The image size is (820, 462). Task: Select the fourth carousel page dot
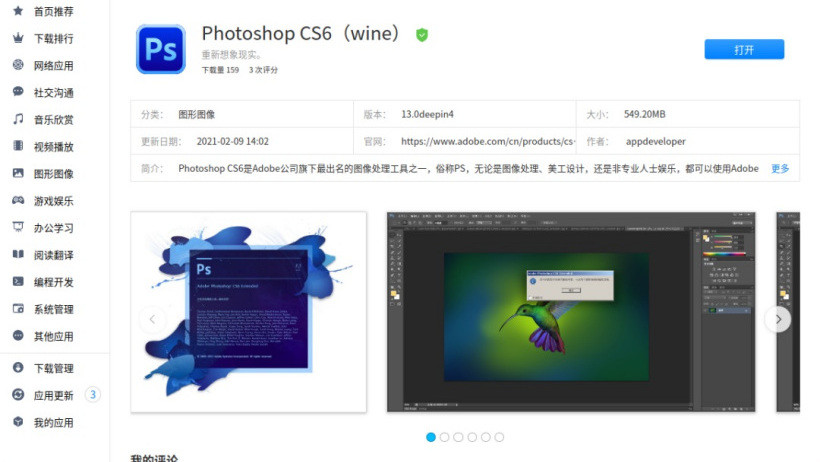tap(472, 437)
